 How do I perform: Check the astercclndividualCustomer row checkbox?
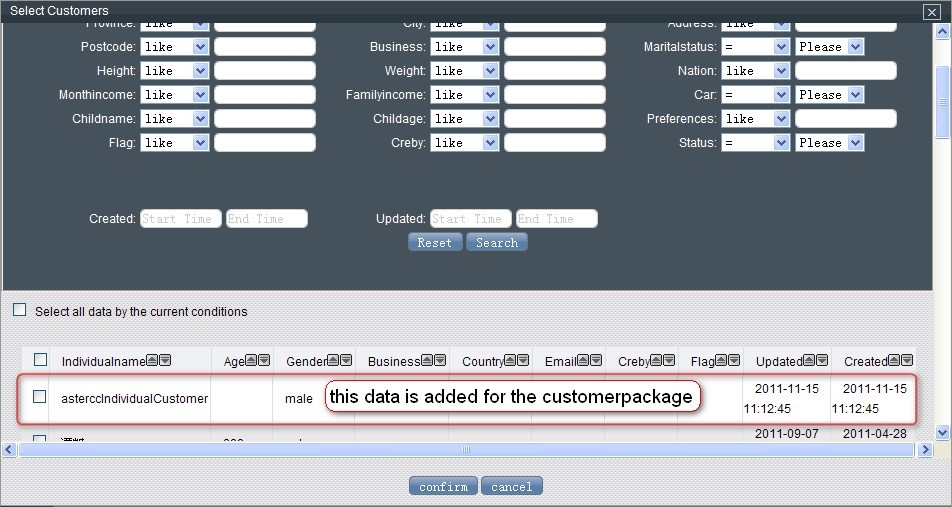click(40, 397)
